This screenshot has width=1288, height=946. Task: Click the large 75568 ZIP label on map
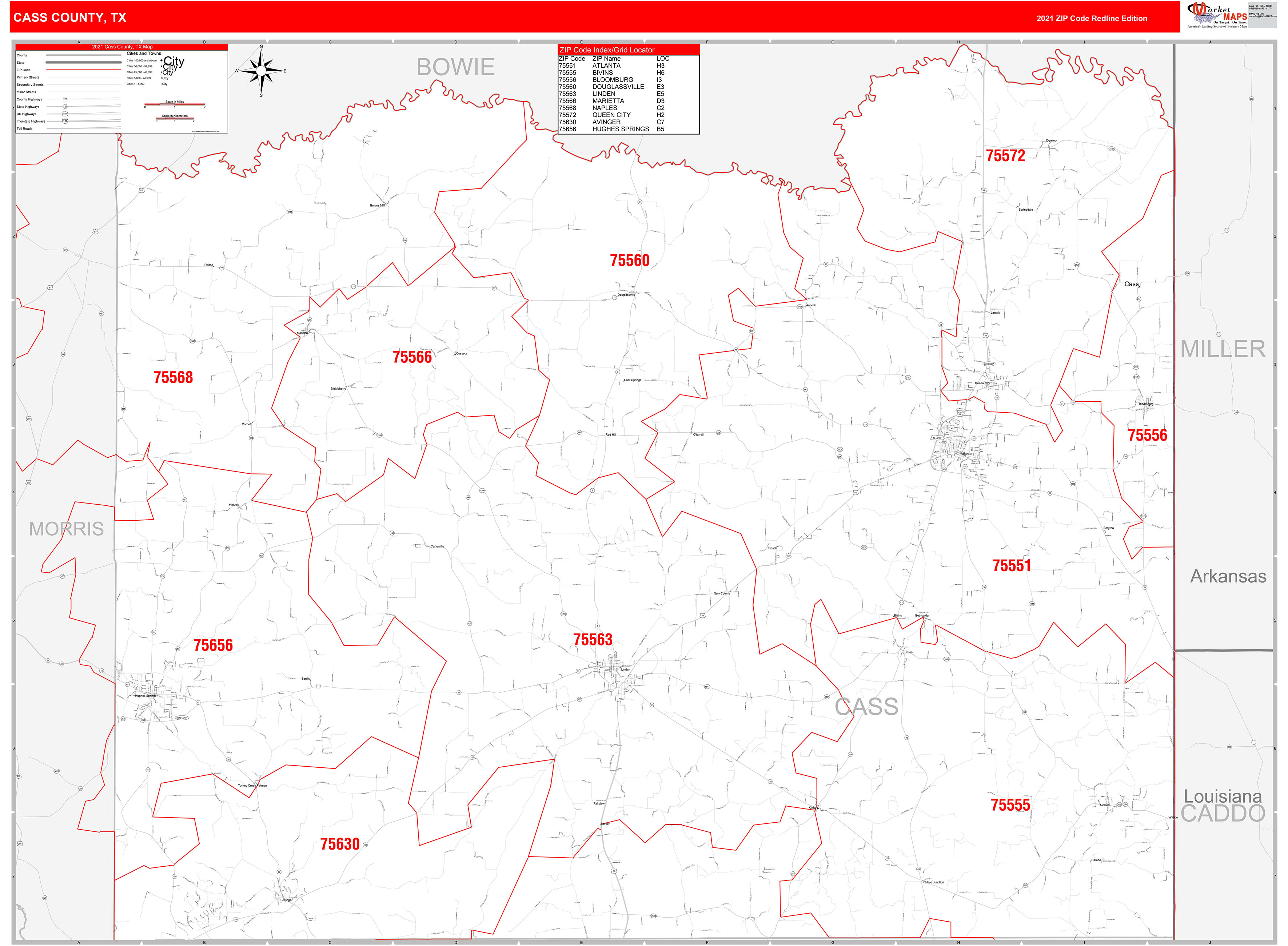pyautogui.click(x=173, y=377)
